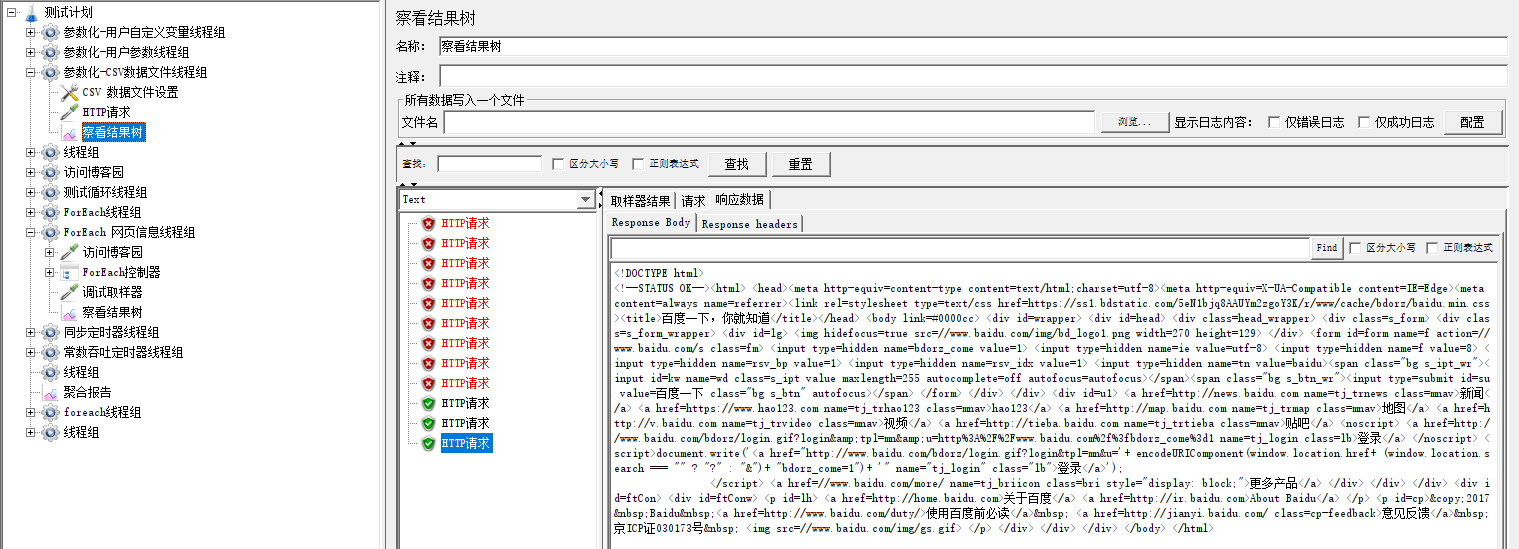Click the Find button
This screenshot has height=549, width=1519.
point(1327,247)
